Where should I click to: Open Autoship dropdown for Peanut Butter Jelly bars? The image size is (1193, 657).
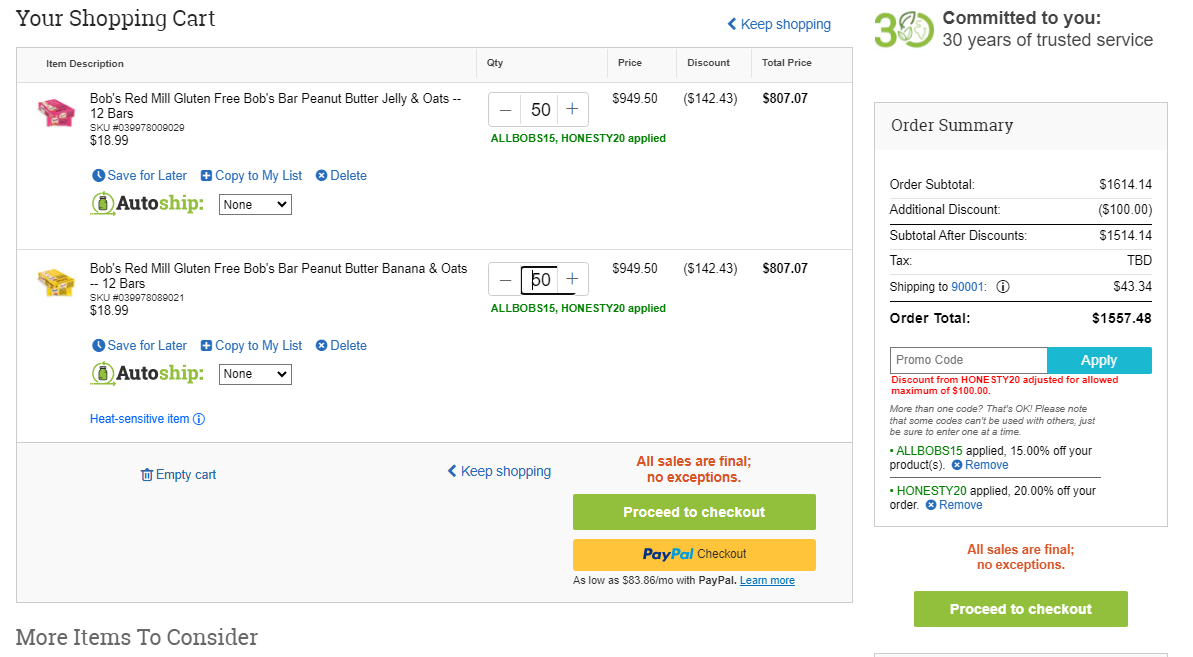[255, 205]
